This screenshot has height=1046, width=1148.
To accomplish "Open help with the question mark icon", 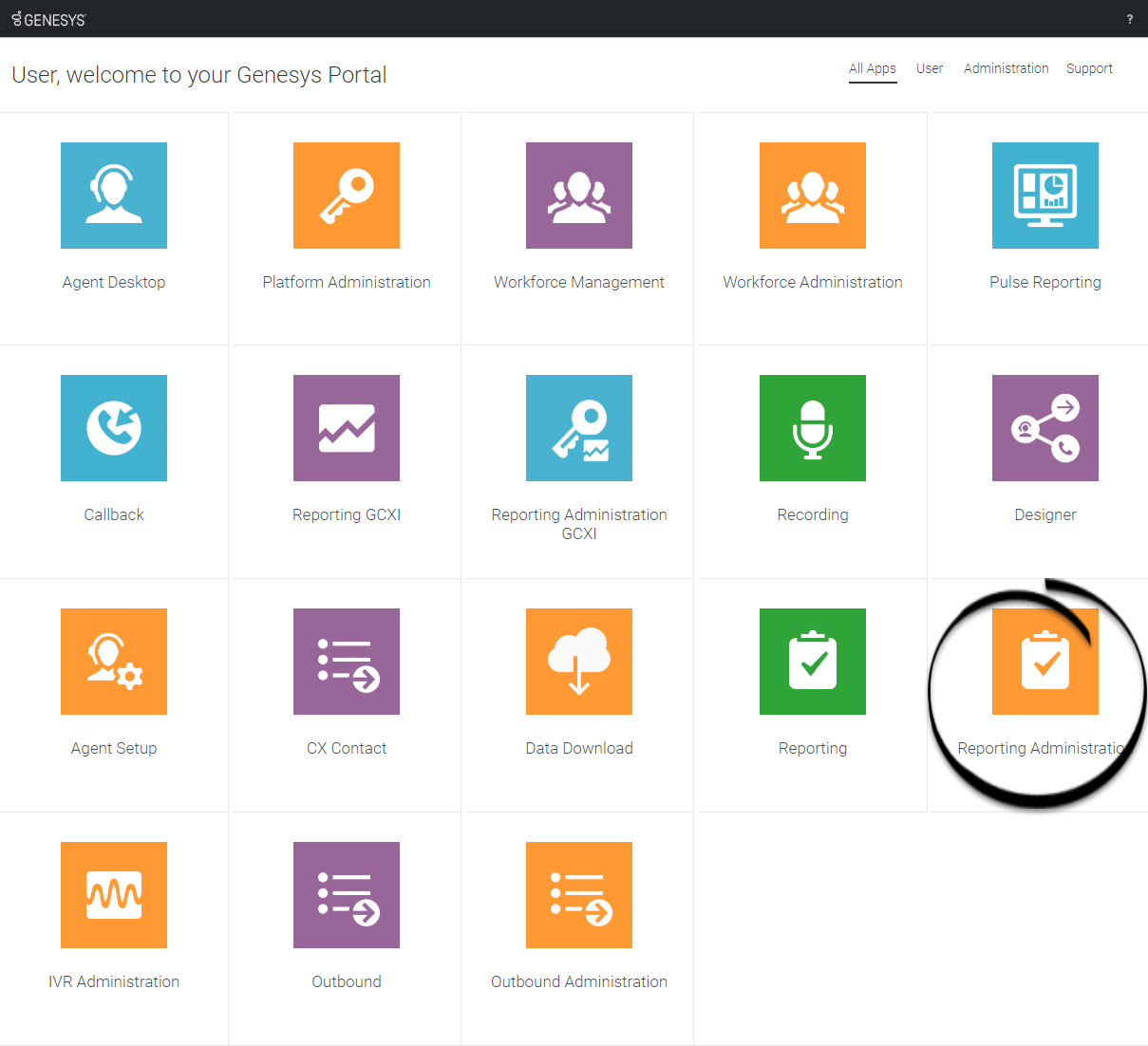I will 1130,19.
